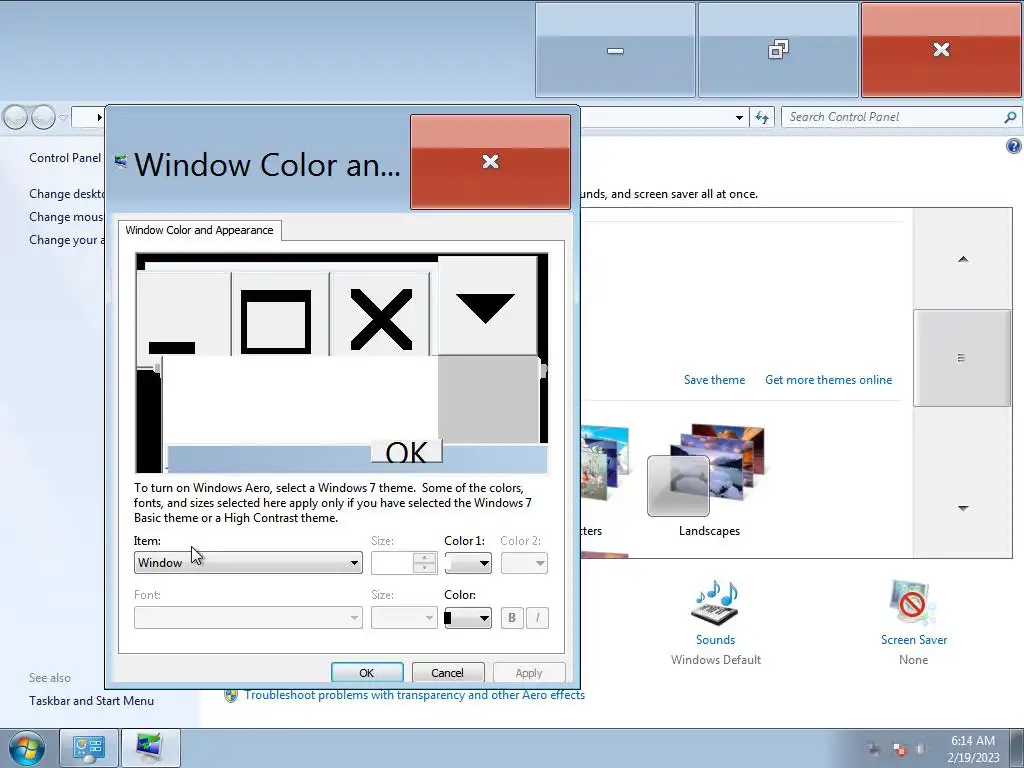Click Cancel in the dialog

click(x=447, y=673)
